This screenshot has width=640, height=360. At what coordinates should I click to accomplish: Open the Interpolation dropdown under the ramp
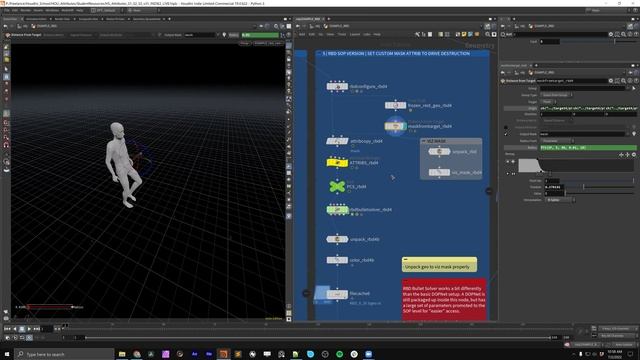[x=560, y=200]
